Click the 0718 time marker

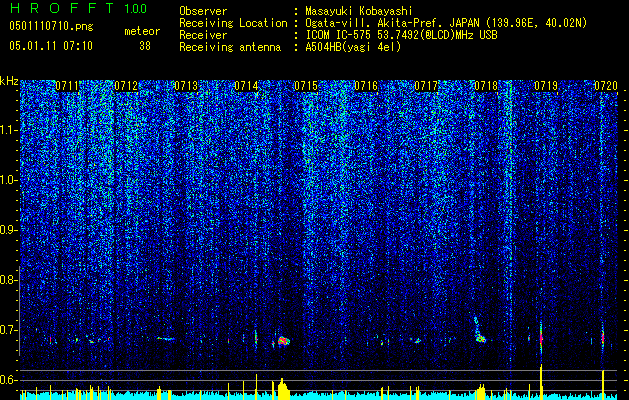pos(486,86)
